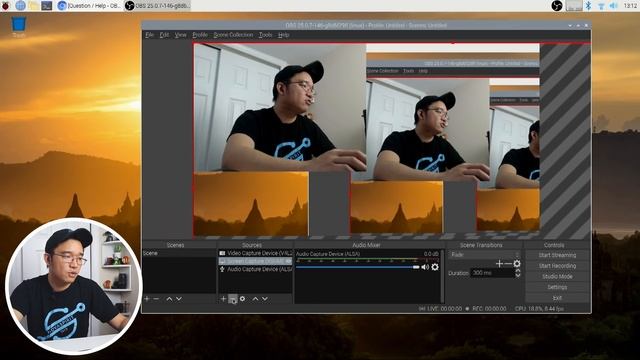Open the Profile menu
The image size is (640, 360).
point(200,35)
